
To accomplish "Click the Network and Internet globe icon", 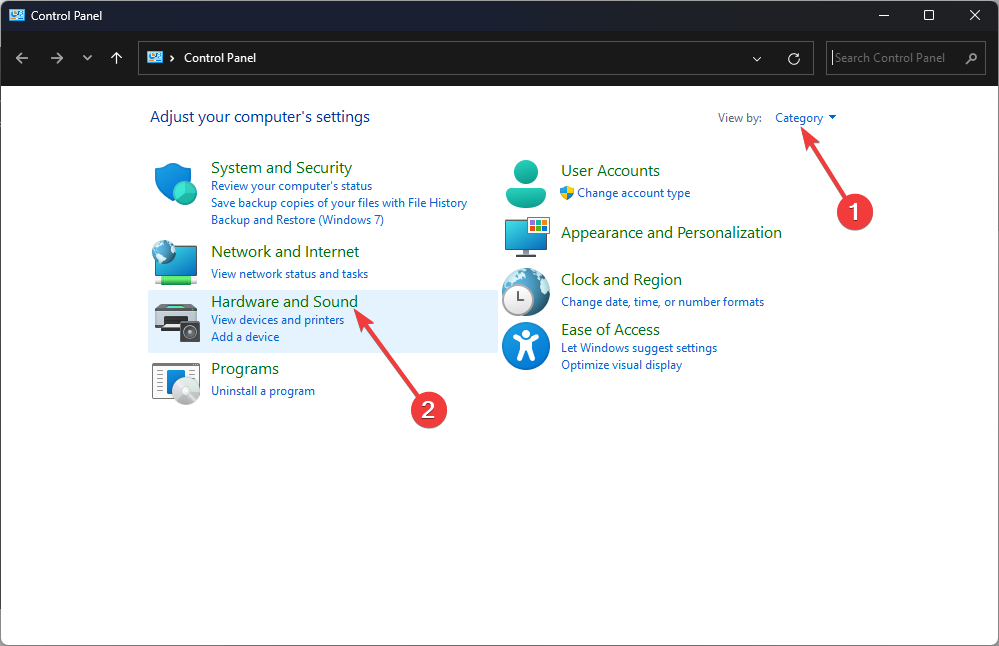I will click(176, 261).
